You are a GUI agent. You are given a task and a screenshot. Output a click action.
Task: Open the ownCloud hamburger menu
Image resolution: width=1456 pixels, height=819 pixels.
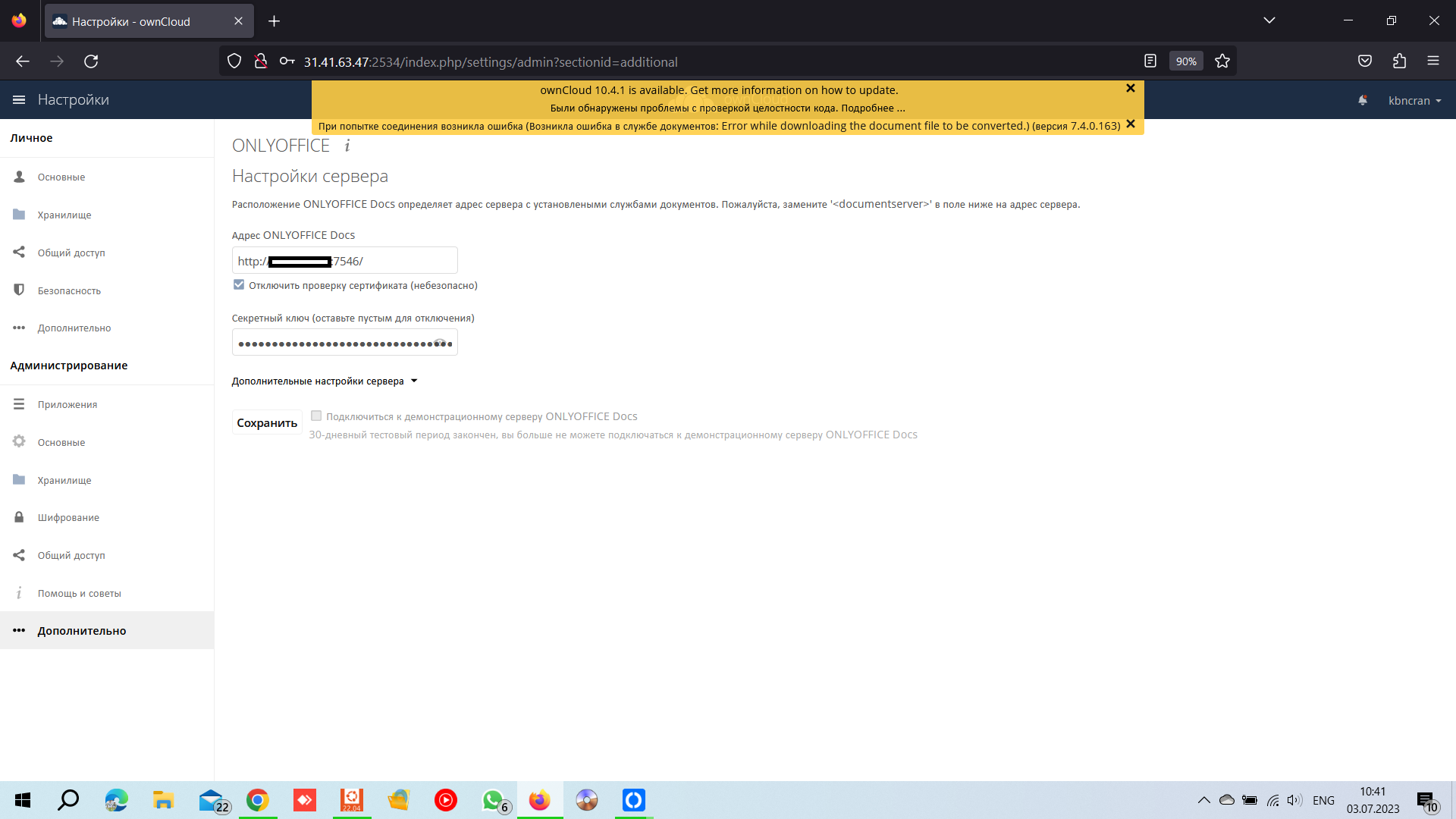tap(19, 100)
